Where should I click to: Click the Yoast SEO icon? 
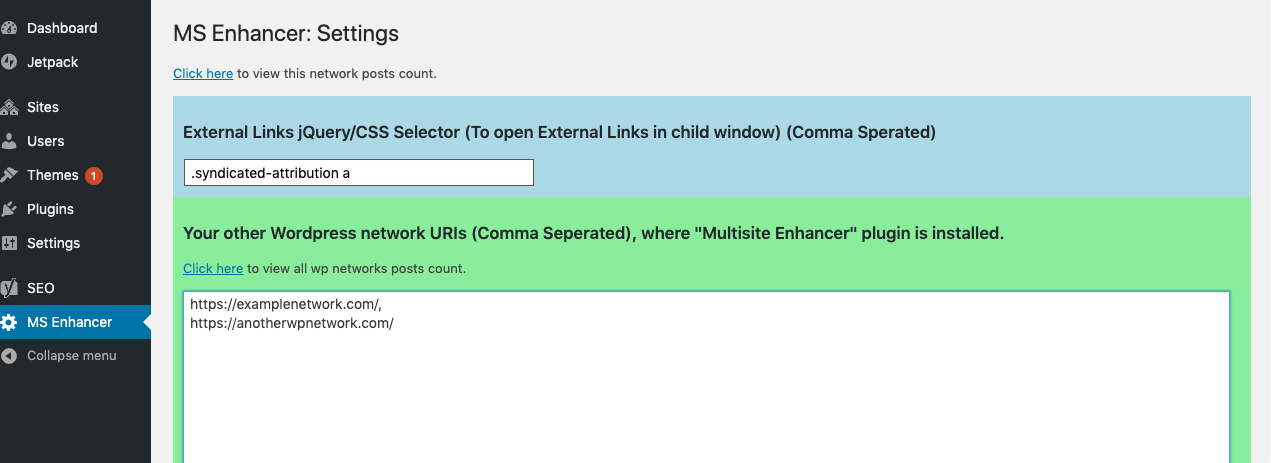point(9,288)
